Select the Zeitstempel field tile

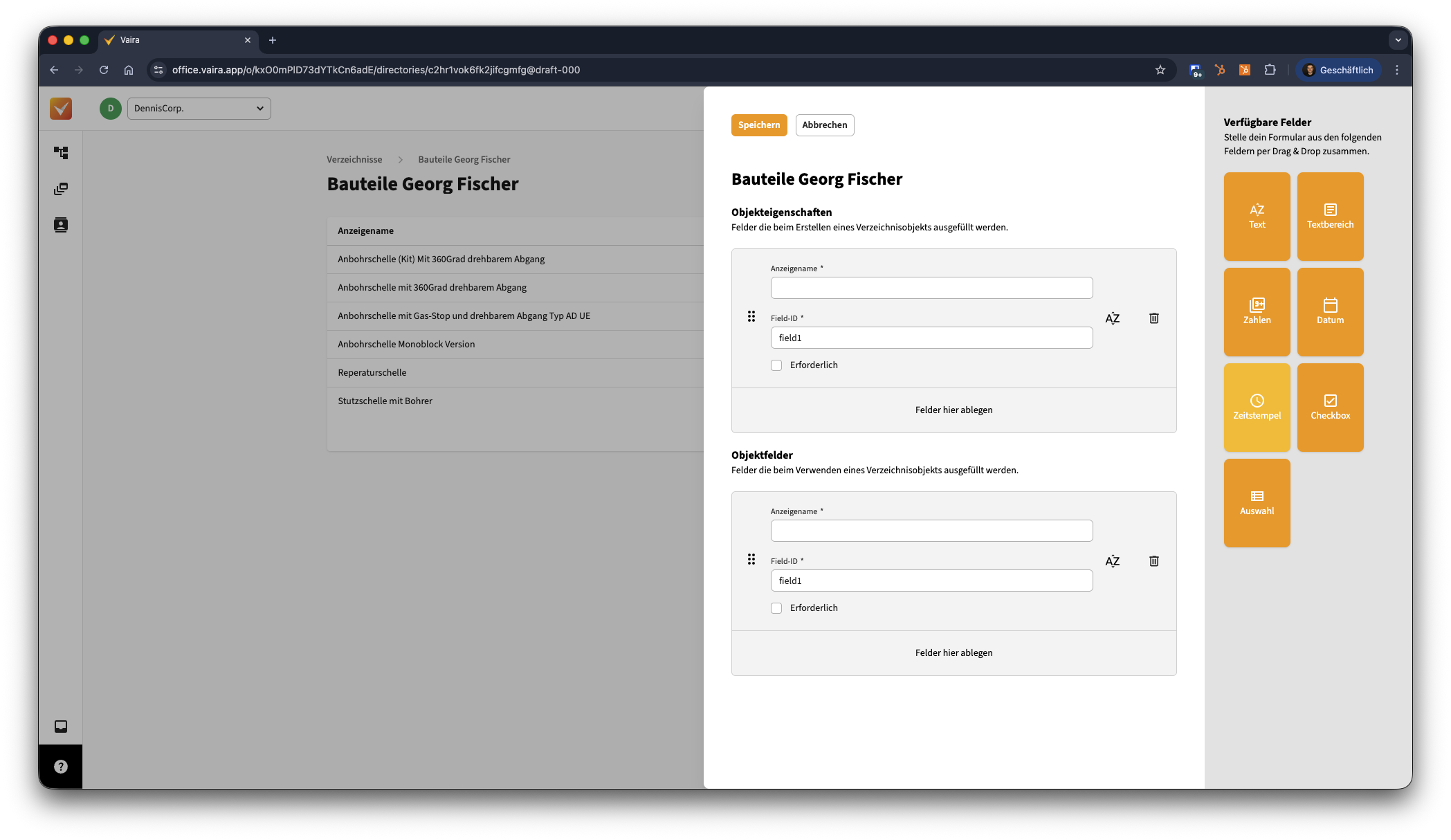[x=1257, y=408]
